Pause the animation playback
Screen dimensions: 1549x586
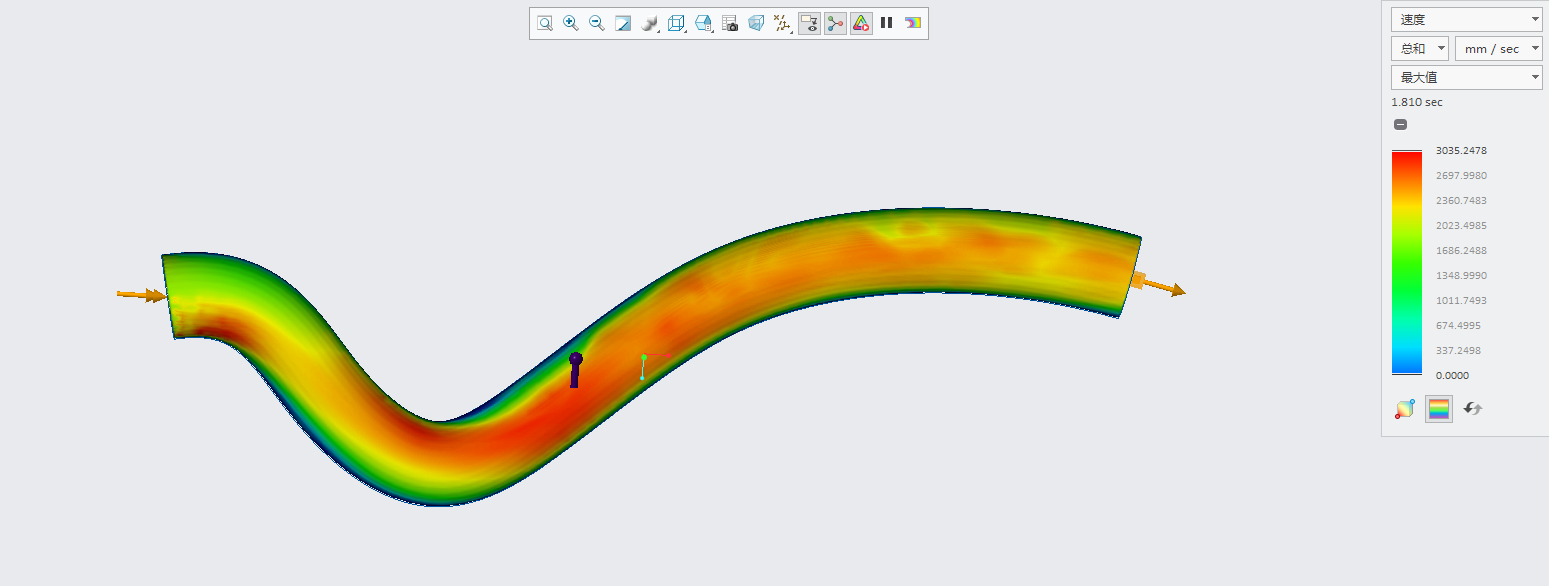point(887,23)
